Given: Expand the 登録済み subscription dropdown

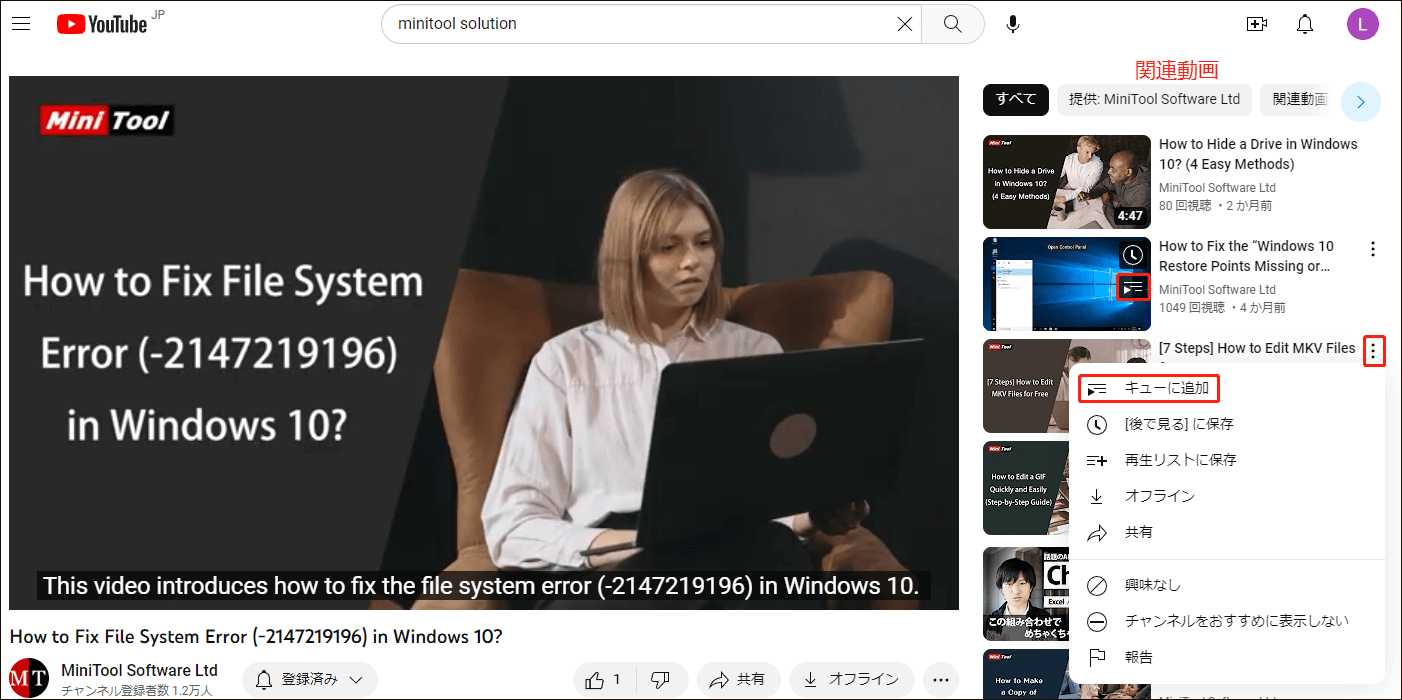Looking at the screenshot, I should [x=310, y=680].
